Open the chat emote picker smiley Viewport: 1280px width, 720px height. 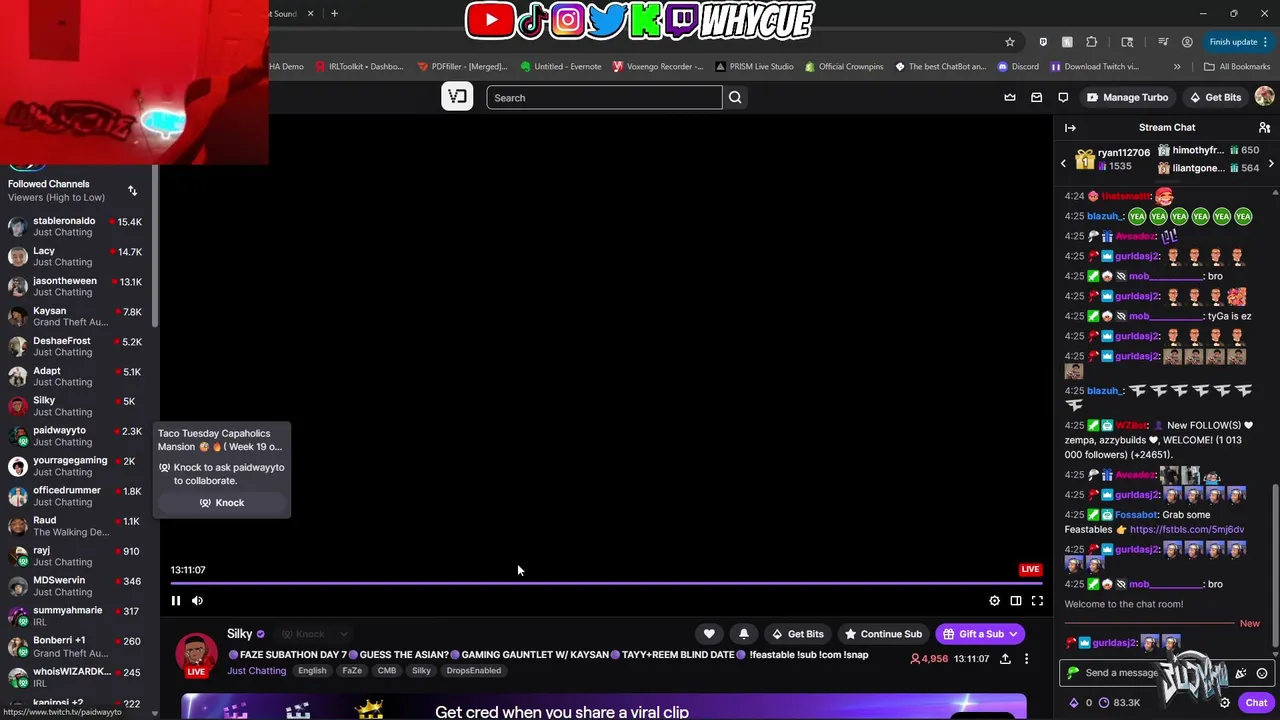(x=1262, y=673)
